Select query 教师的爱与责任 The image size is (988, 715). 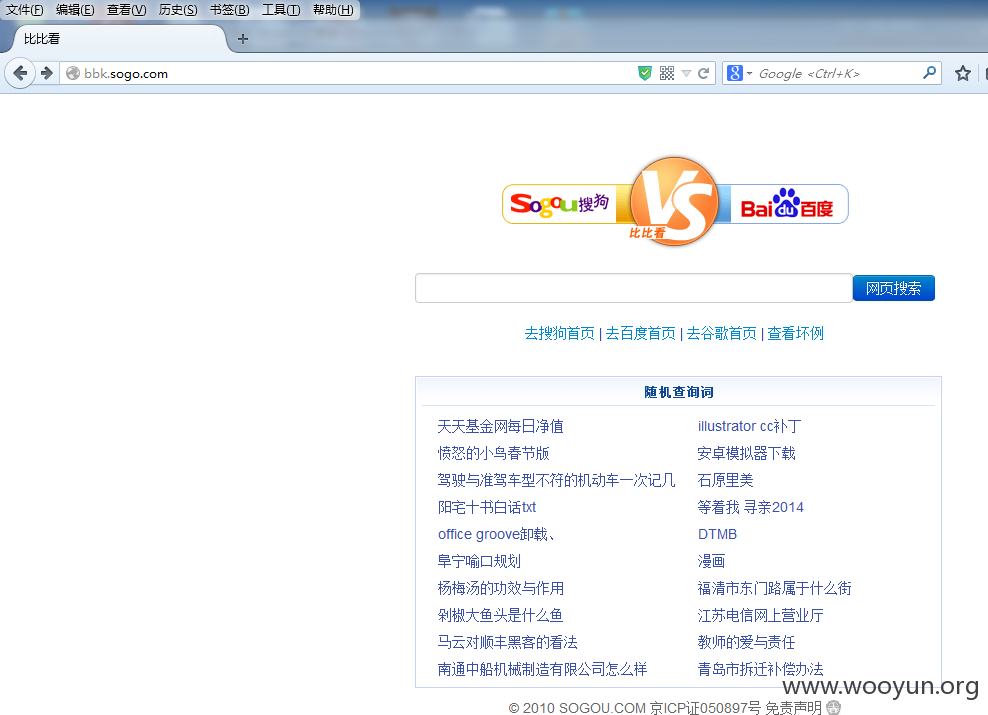(x=746, y=643)
